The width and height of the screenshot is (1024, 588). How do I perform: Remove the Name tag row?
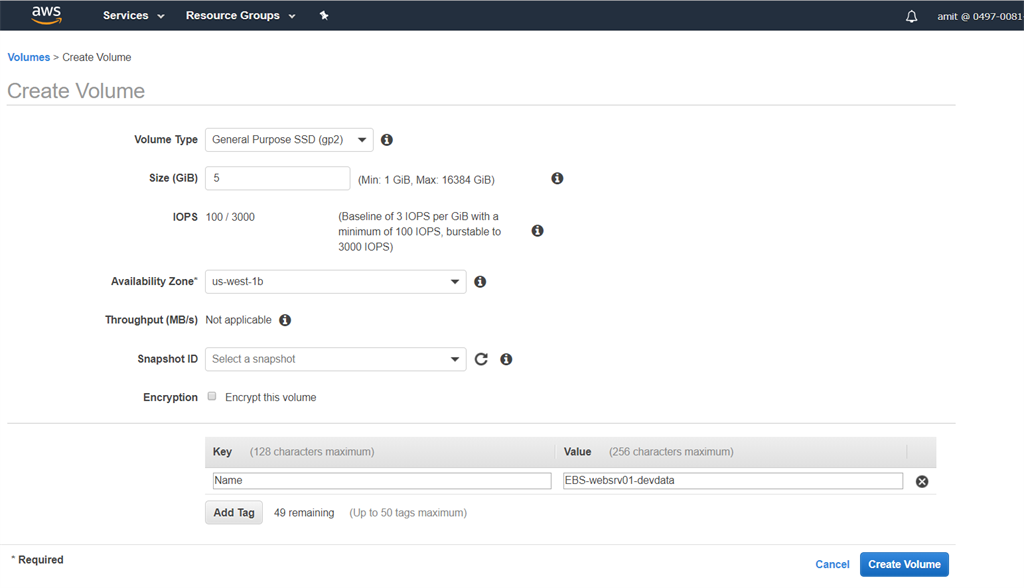click(x=922, y=481)
